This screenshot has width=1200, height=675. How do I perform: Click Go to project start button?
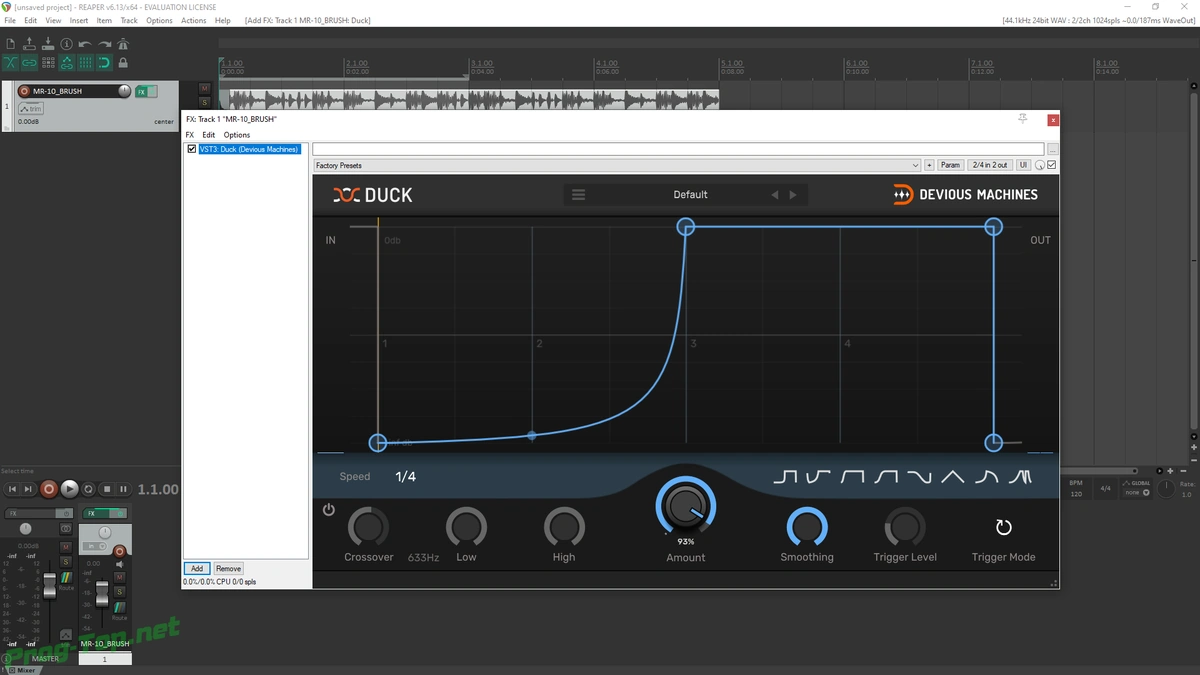click(12, 489)
